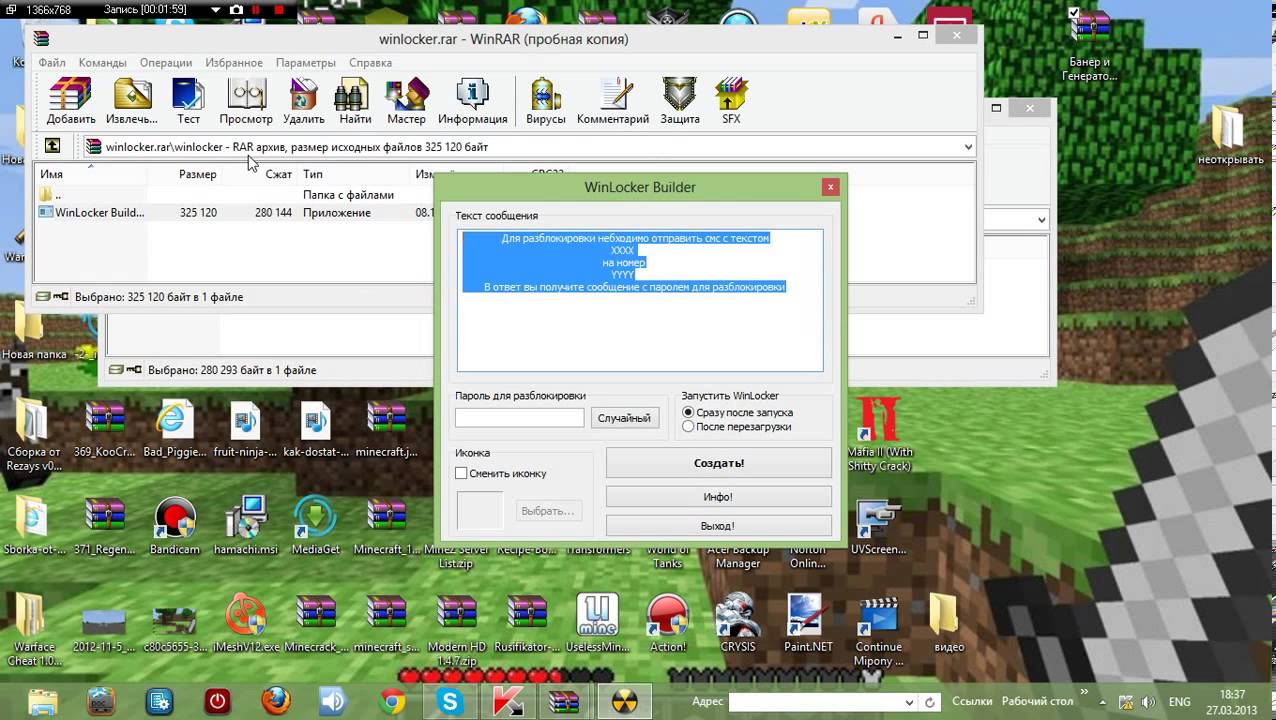Click the Пароль для разблокировки input field

pos(519,418)
